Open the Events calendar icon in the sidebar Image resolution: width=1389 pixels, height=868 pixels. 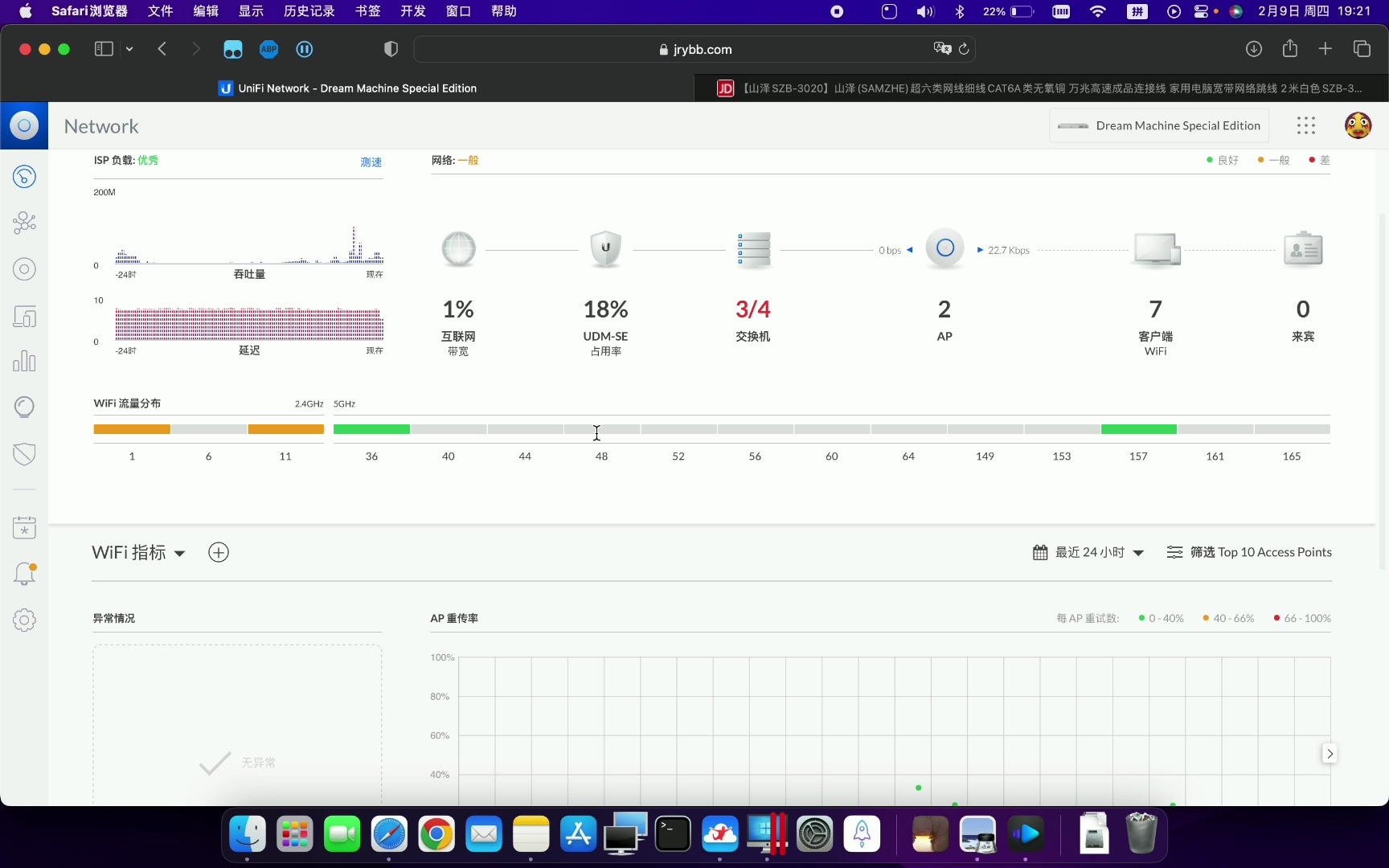click(x=24, y=527)
